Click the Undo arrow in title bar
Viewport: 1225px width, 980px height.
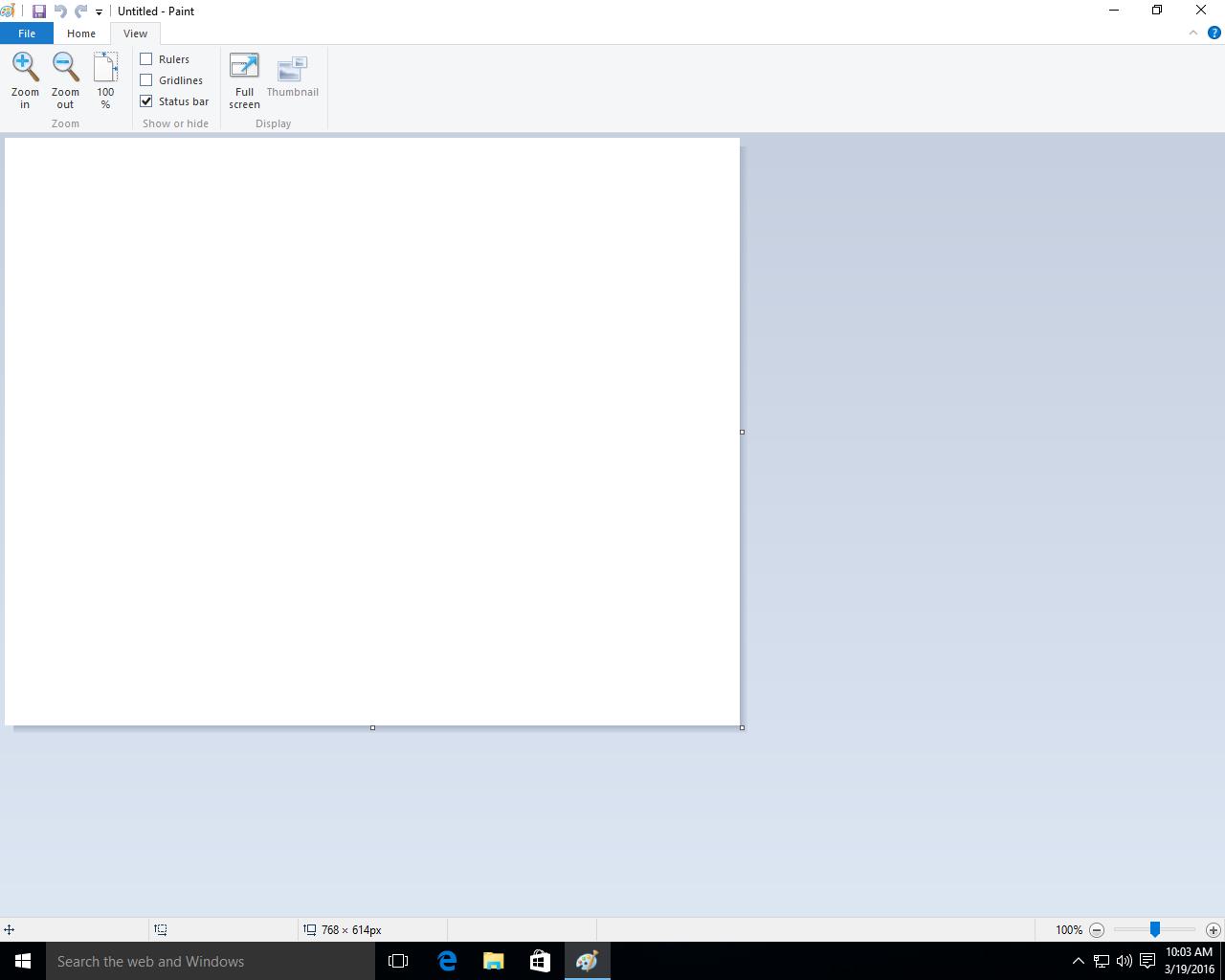(60, 11)
